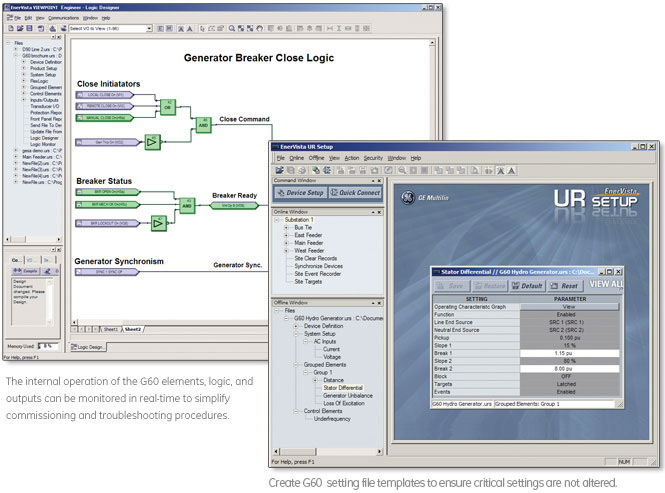The height and width of the screenshot is (493, 665).
Task: Expand the East Feeder node in Online Window
Action: pyautogui.click(x=286, y=235)
